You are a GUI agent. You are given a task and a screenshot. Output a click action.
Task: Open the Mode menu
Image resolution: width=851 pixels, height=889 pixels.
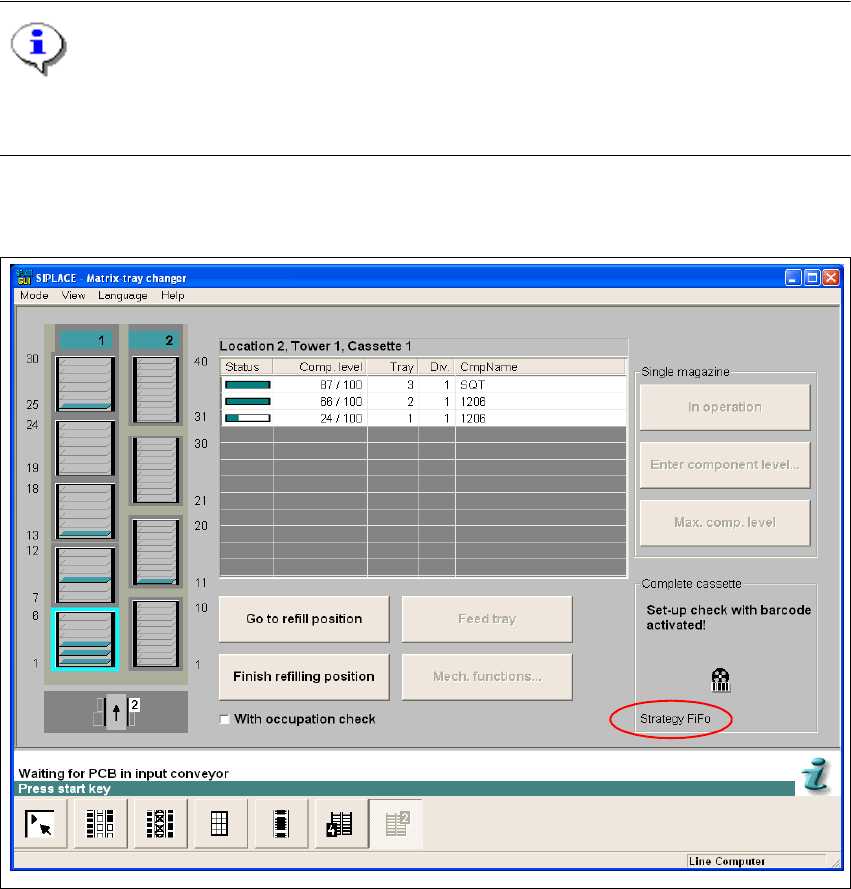tap(33, 295)
